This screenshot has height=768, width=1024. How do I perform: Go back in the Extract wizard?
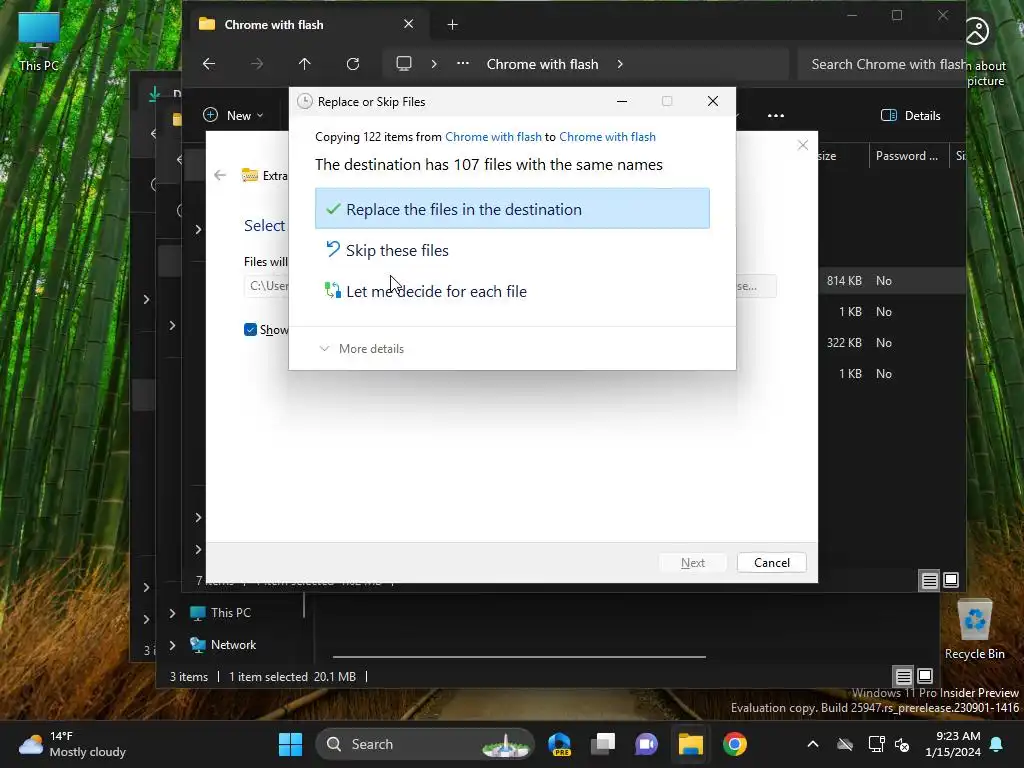click(x=220, y=175)
